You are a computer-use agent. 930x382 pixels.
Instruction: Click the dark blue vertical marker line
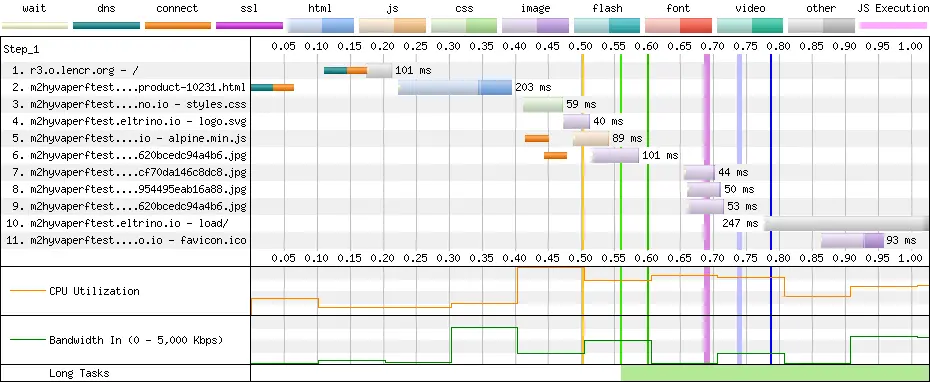[x=771, y=151]
